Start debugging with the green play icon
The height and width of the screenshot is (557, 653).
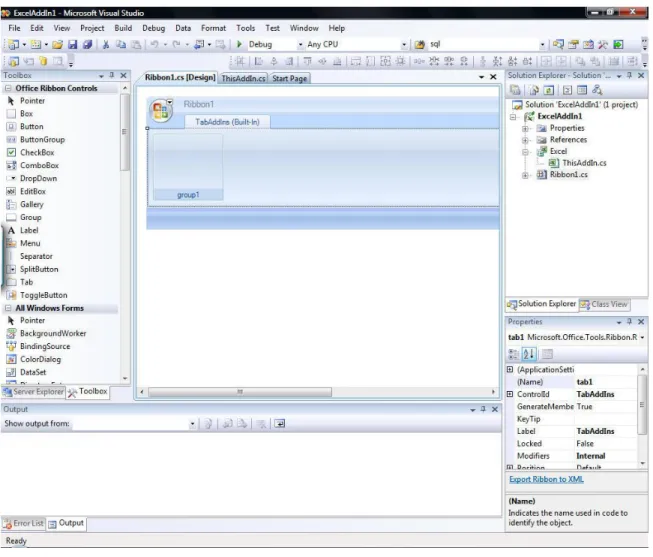pos(239,44)
